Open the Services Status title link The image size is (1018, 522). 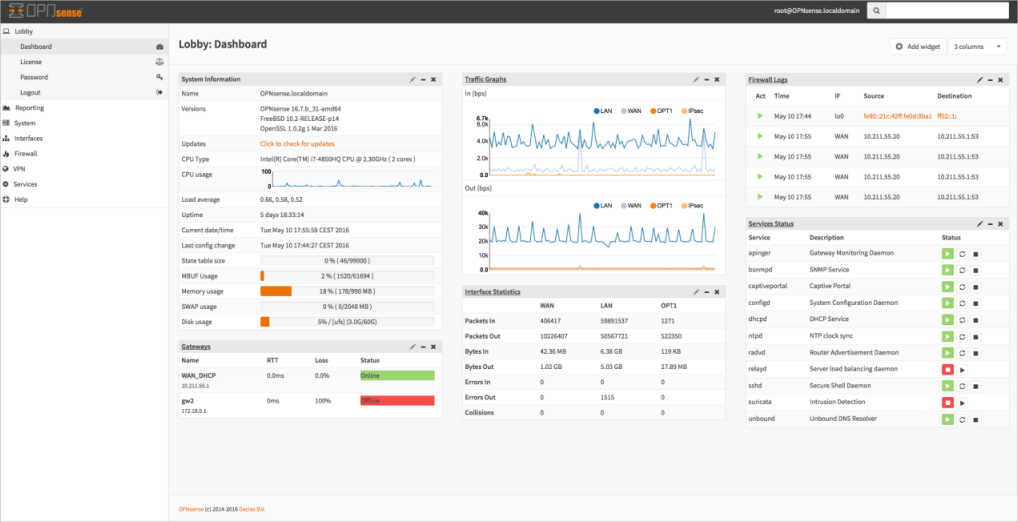771,223
